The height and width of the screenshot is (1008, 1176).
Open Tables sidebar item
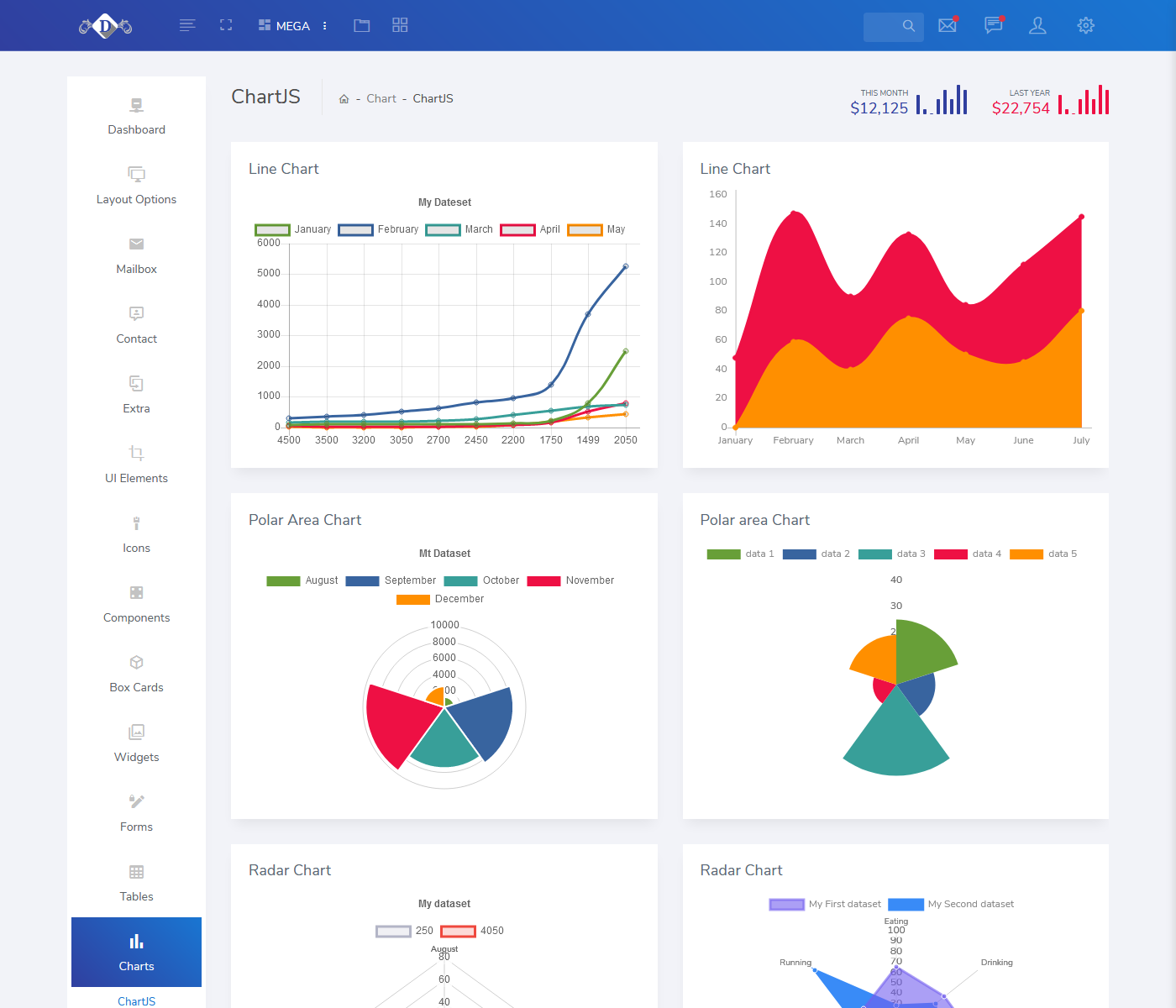tap(136, 883)
